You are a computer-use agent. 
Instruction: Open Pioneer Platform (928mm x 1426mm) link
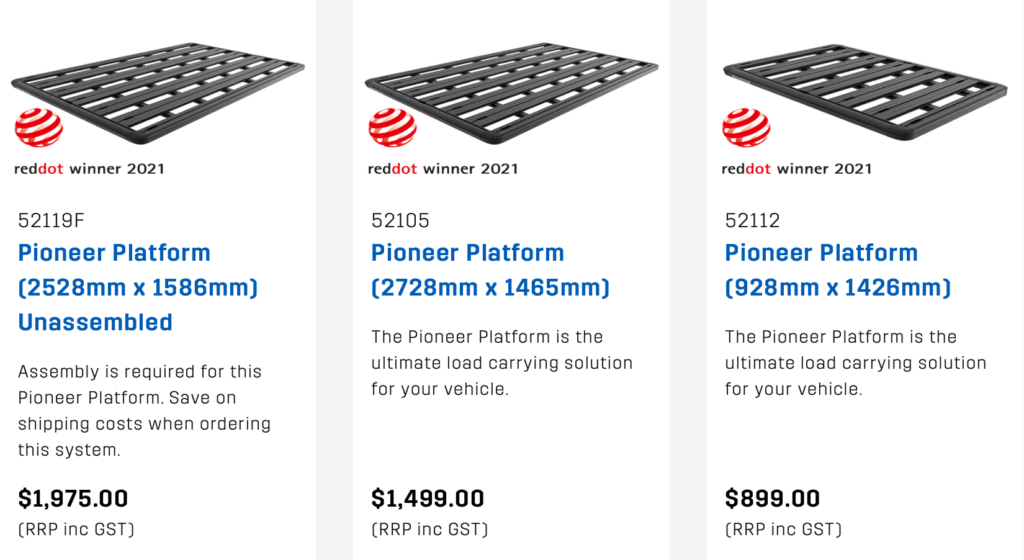coord(838,270)
